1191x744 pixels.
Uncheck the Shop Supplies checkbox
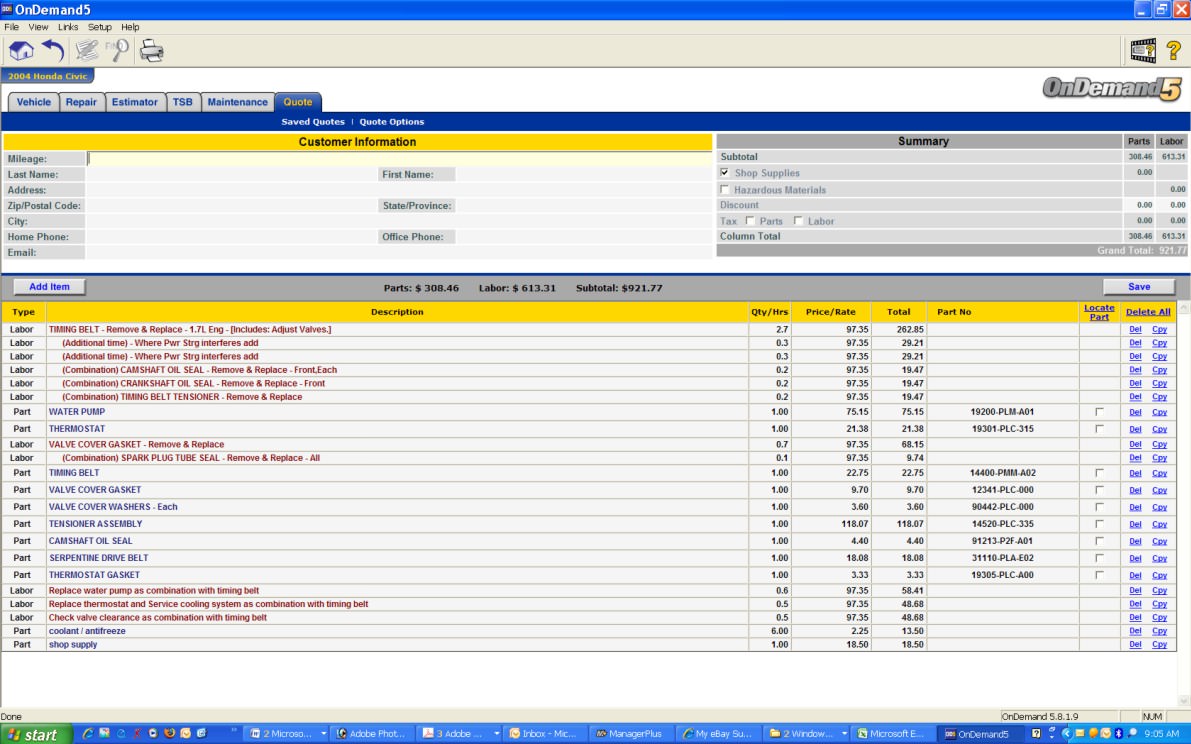725,173
